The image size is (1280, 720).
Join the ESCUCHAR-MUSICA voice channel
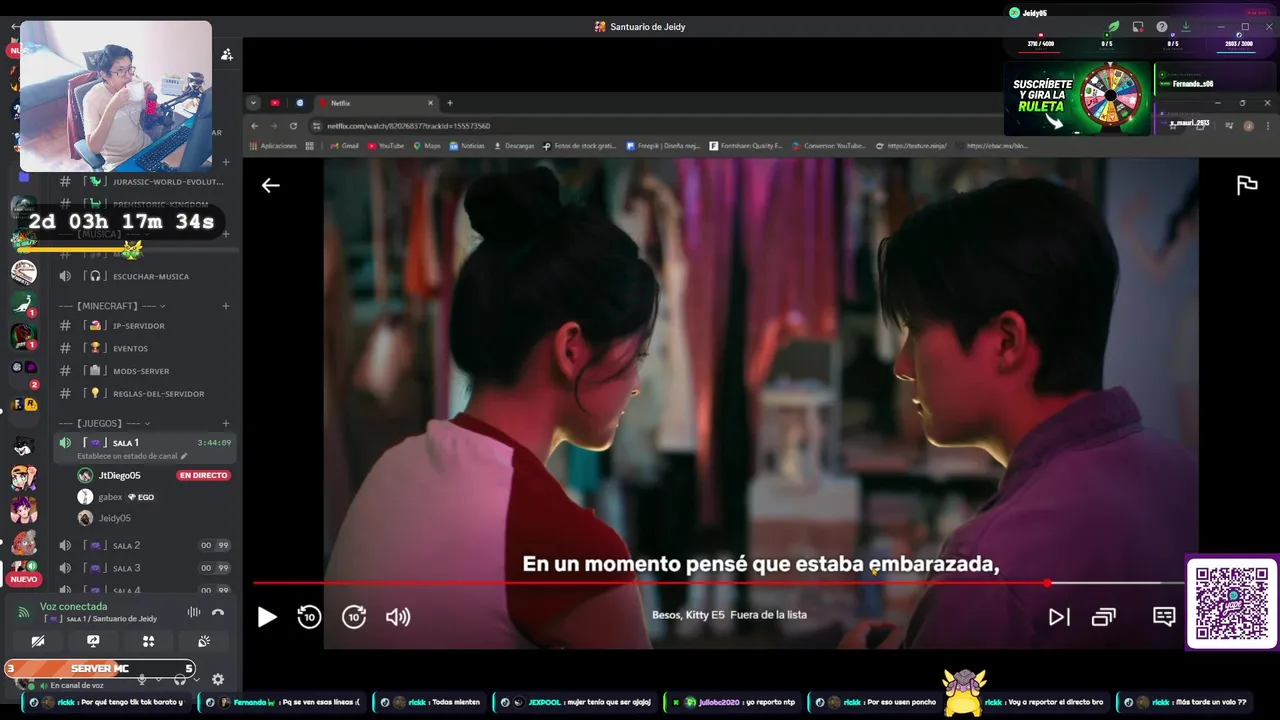(x=144, y=276)
